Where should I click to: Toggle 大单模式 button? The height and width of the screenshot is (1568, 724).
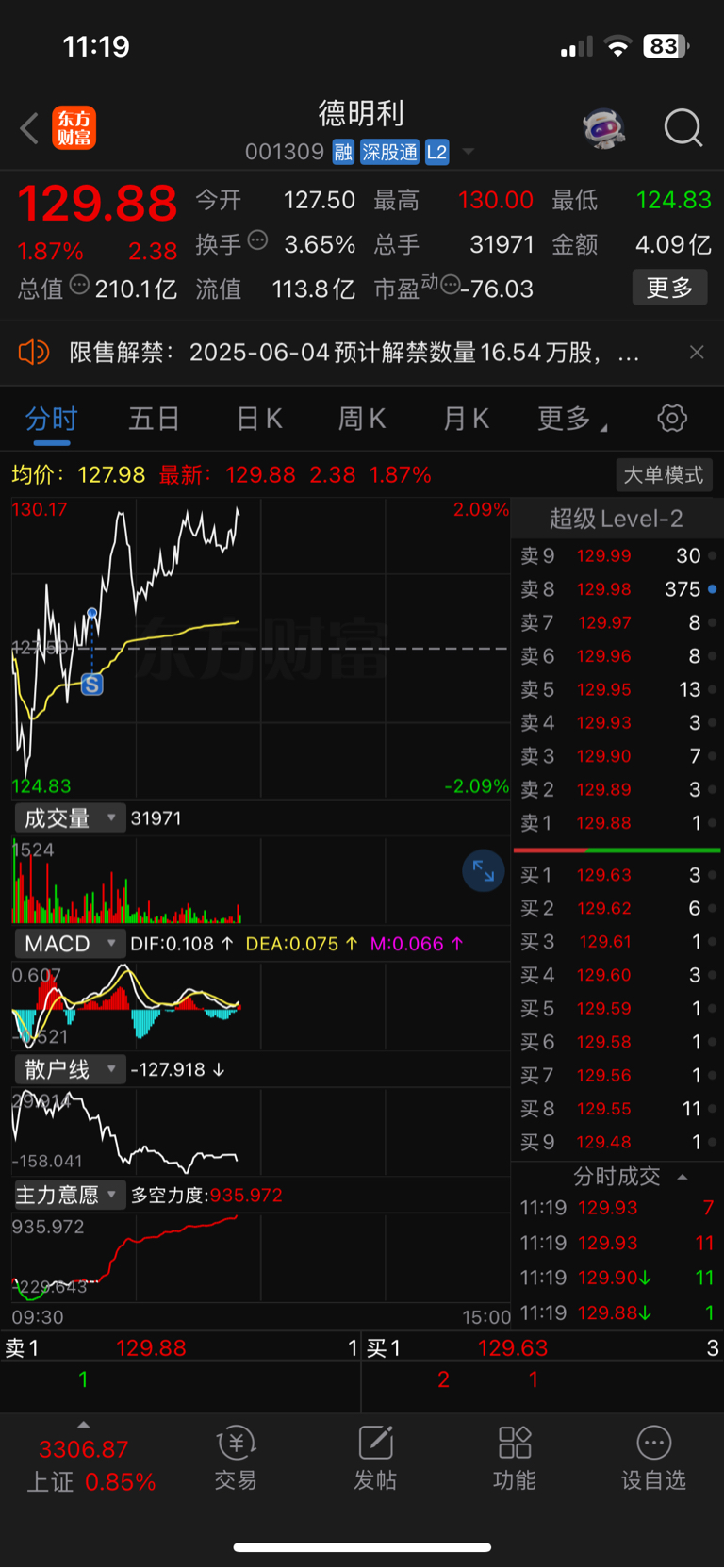664,474
